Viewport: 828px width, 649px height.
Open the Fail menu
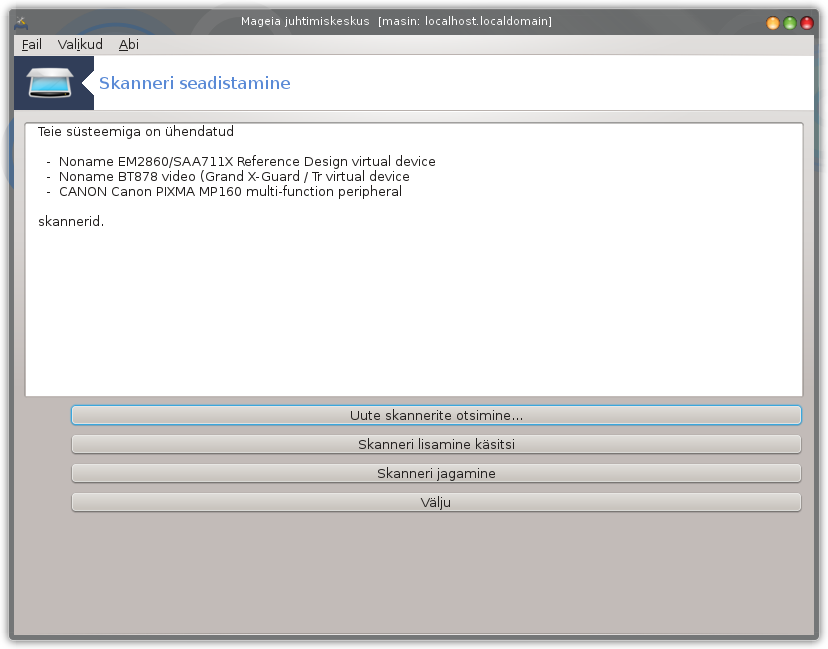point(32,45)
